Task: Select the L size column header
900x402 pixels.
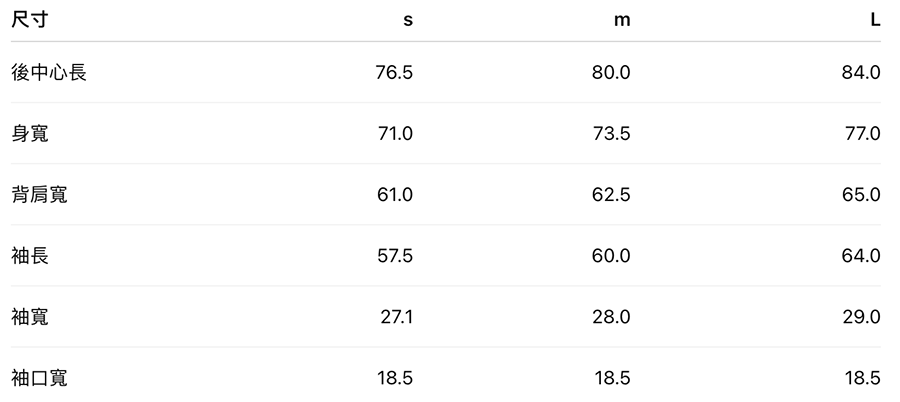Action: click(x=875, y=20)
